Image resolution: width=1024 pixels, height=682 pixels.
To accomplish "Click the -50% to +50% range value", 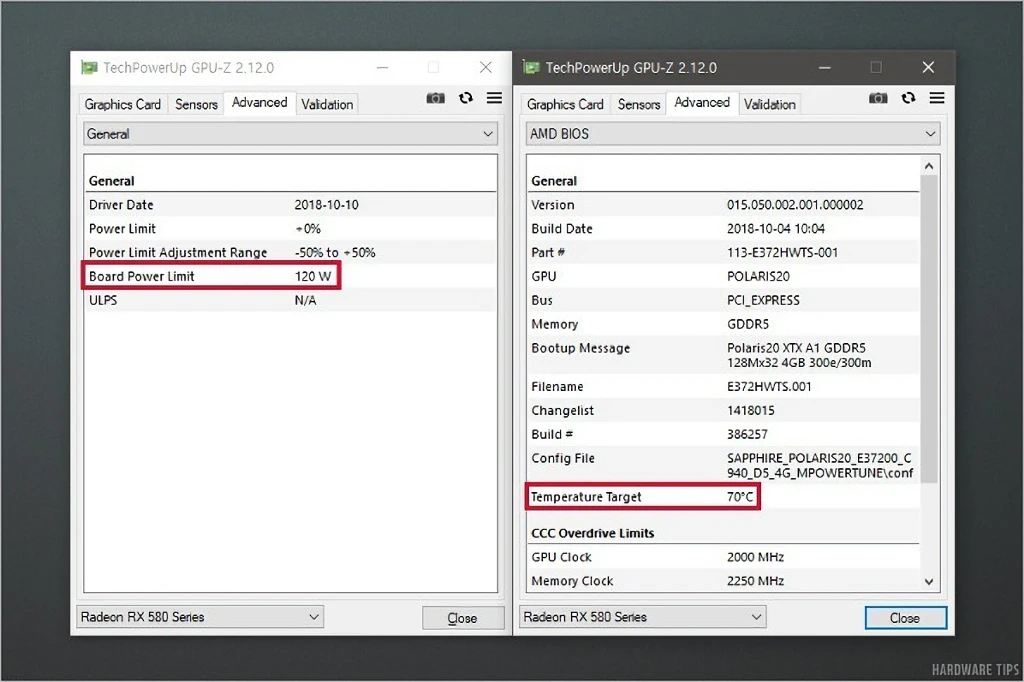I will pyautogui.click(x=335, y=252).
